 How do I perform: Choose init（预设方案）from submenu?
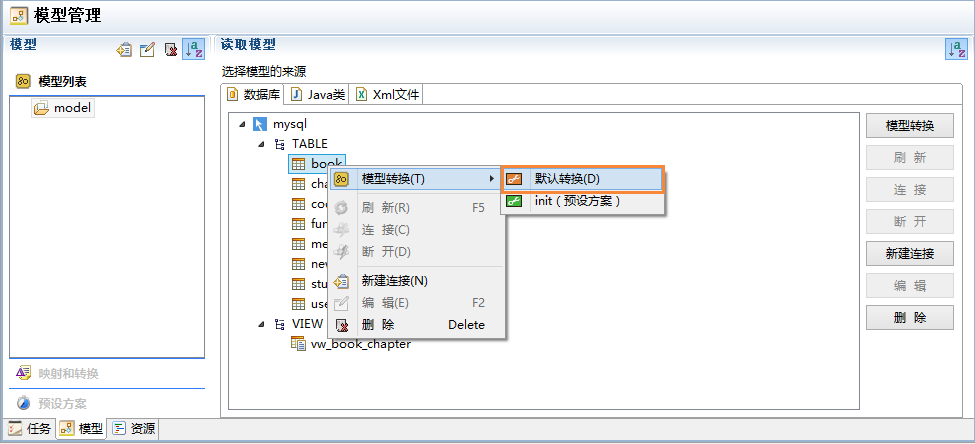(583, 201)
